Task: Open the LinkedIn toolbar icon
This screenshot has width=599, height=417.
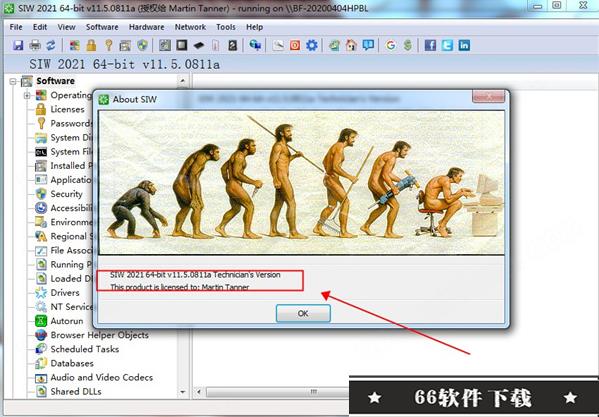Action: click(x=464, y=45)
